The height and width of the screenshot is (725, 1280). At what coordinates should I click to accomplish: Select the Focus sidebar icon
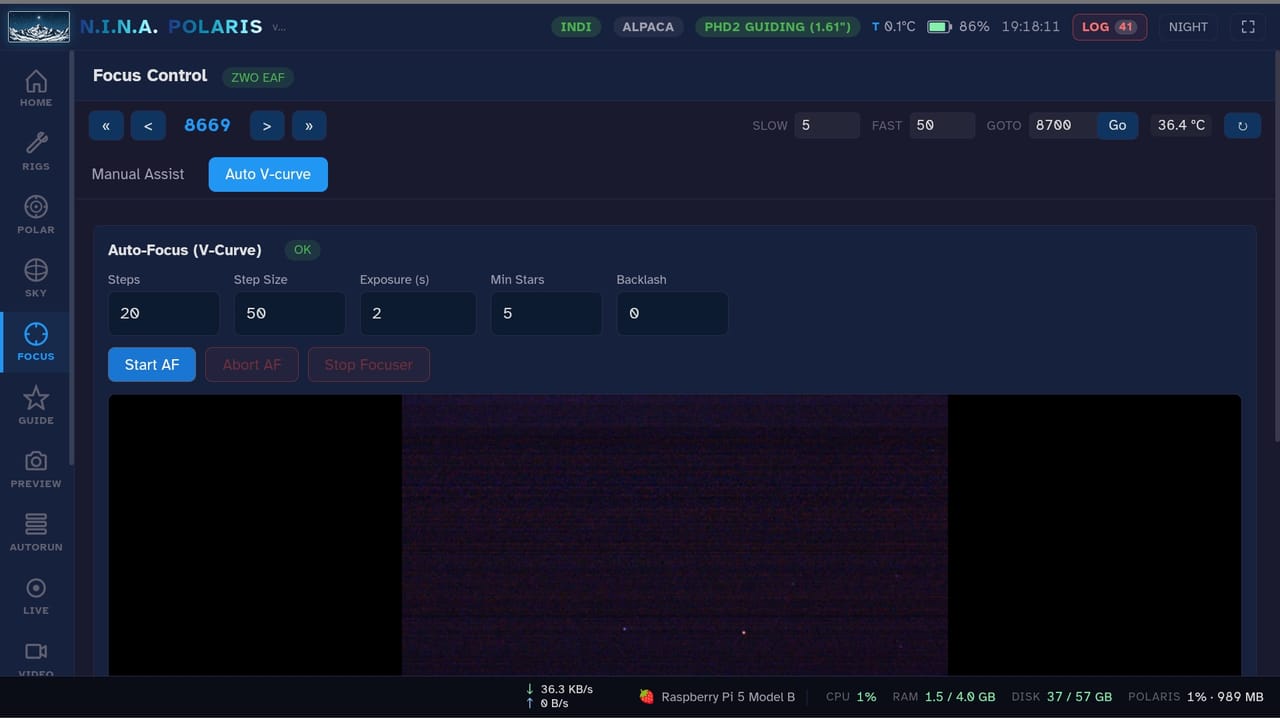click(x=36, y=342)
